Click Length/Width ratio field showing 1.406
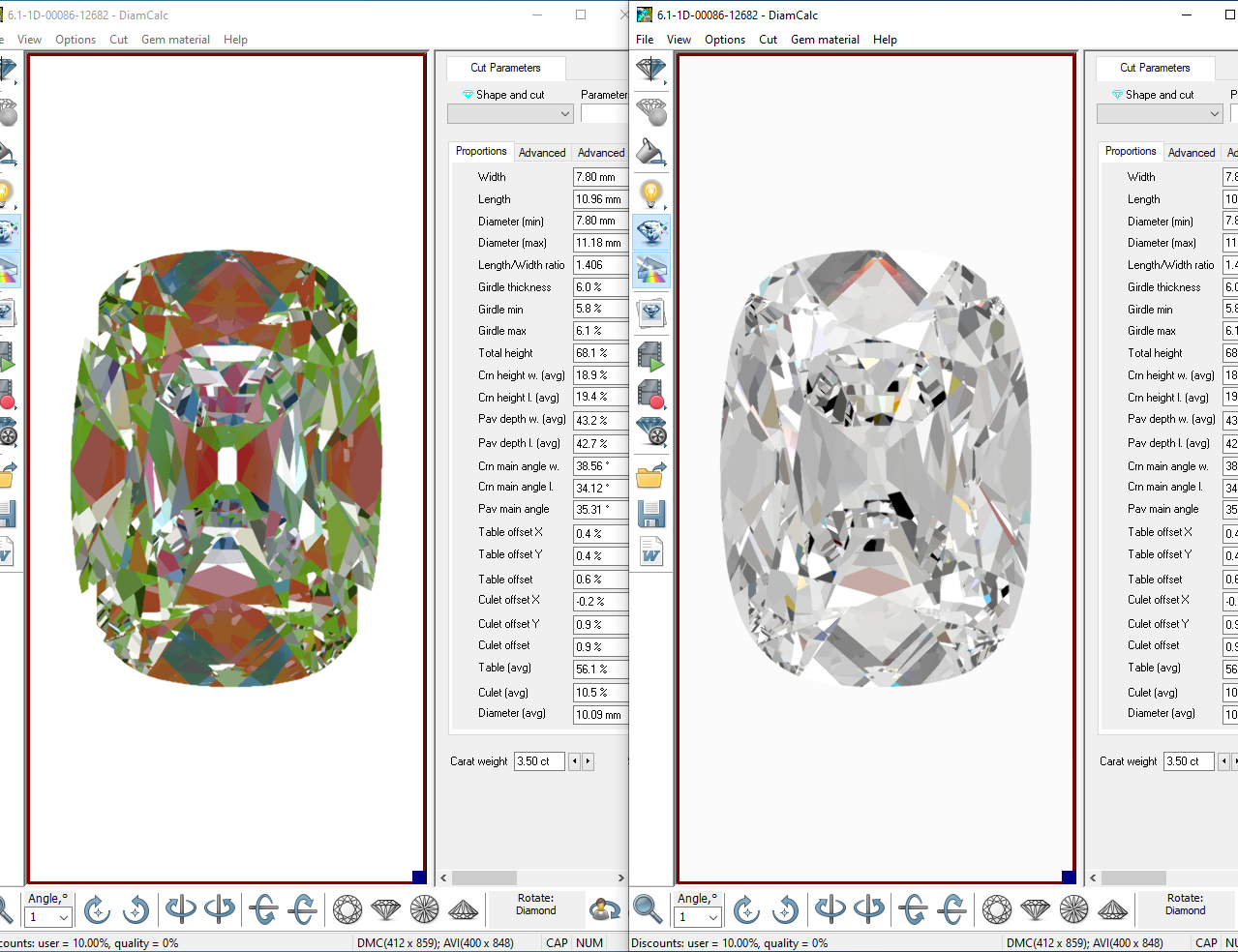The width and height of the screenshot is (1238, 952). [600, 265]
